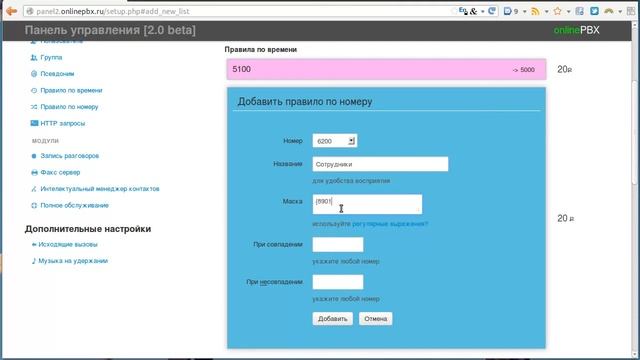Image resolution: width=640 pixels, height=360 pixels.
Task: Click the При совпадении input field
Action: tap(338, 244)
